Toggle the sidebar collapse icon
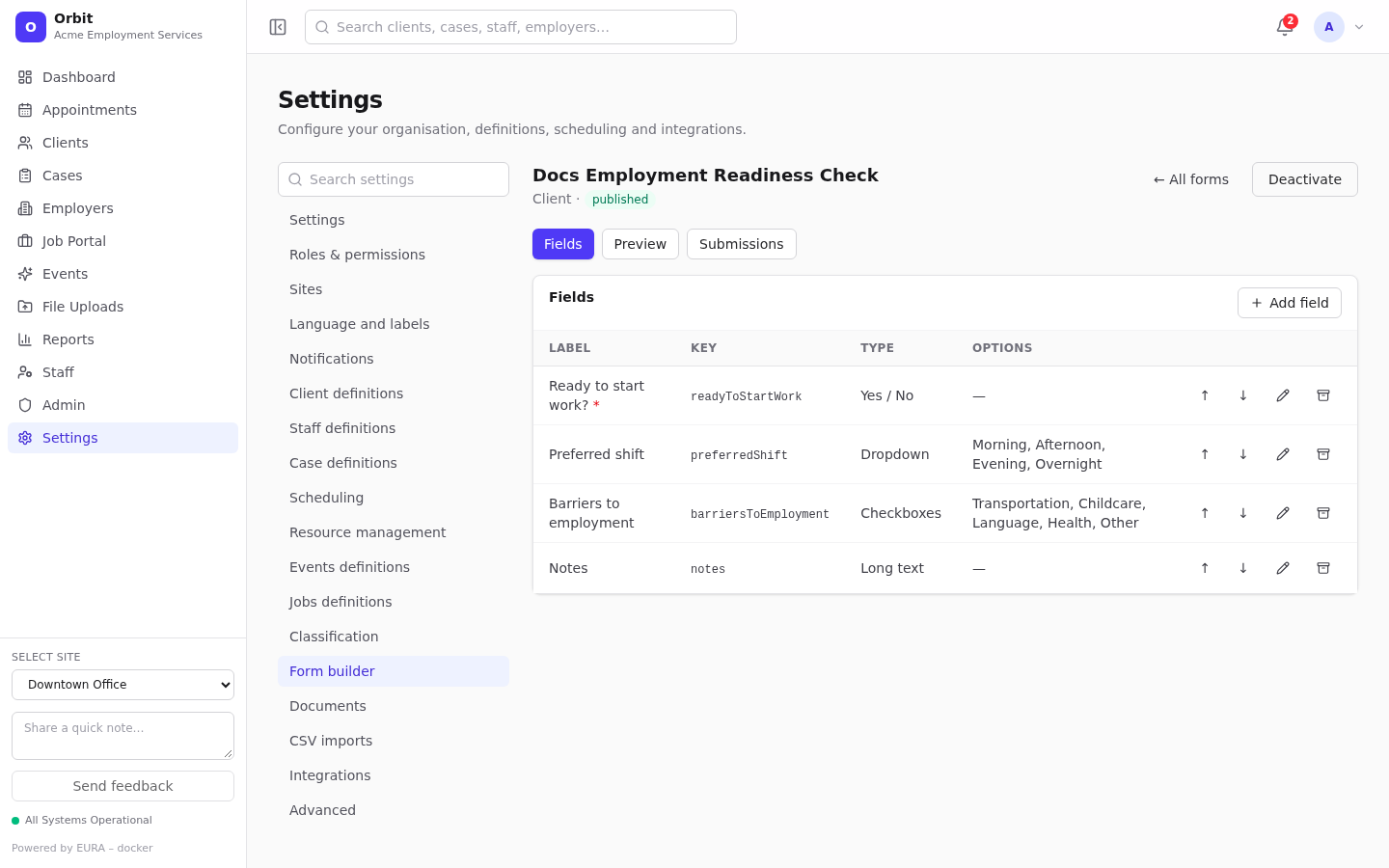This screenshot has width=1389, height=868. coord(278,27)
